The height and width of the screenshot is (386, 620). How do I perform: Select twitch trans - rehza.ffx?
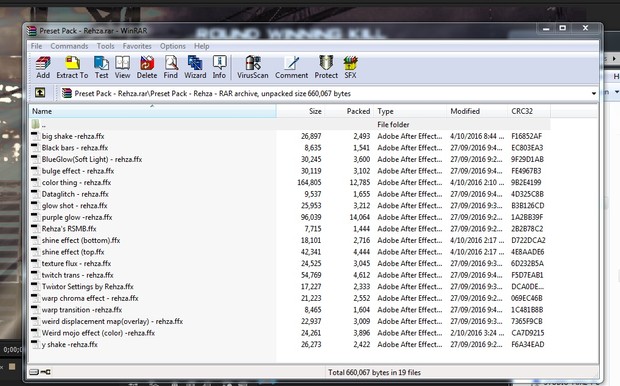tap(78, 275)
